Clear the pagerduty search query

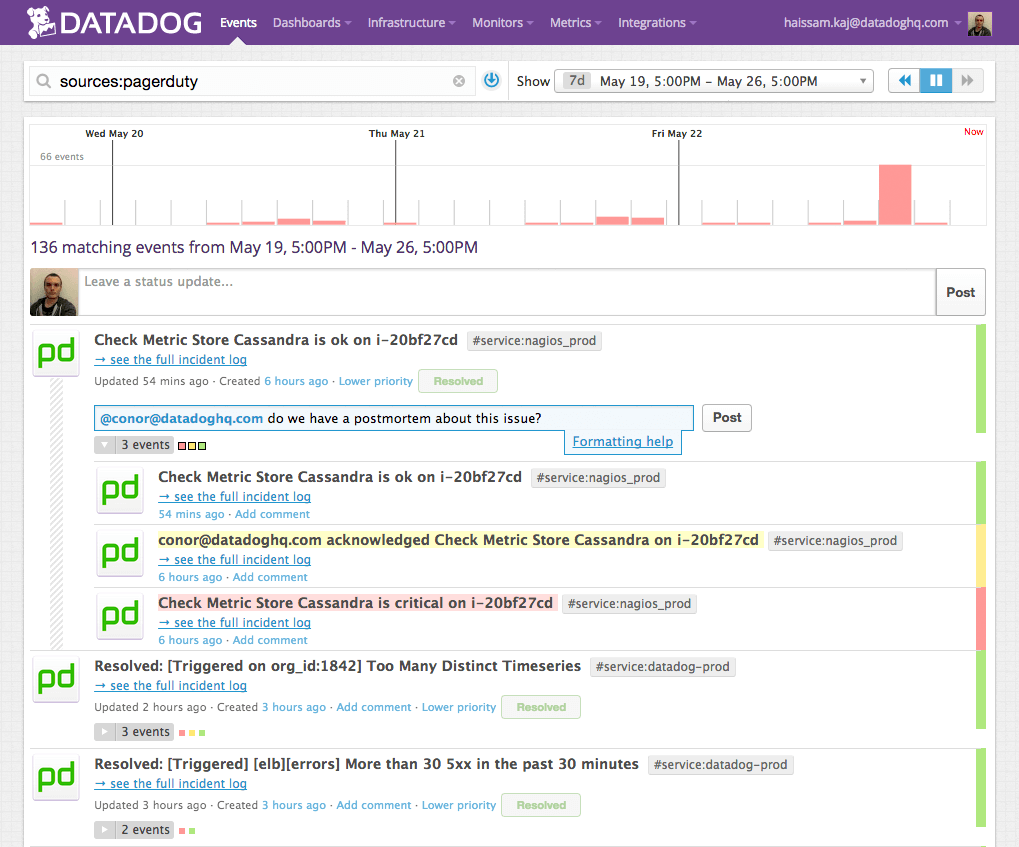[458, 80]
